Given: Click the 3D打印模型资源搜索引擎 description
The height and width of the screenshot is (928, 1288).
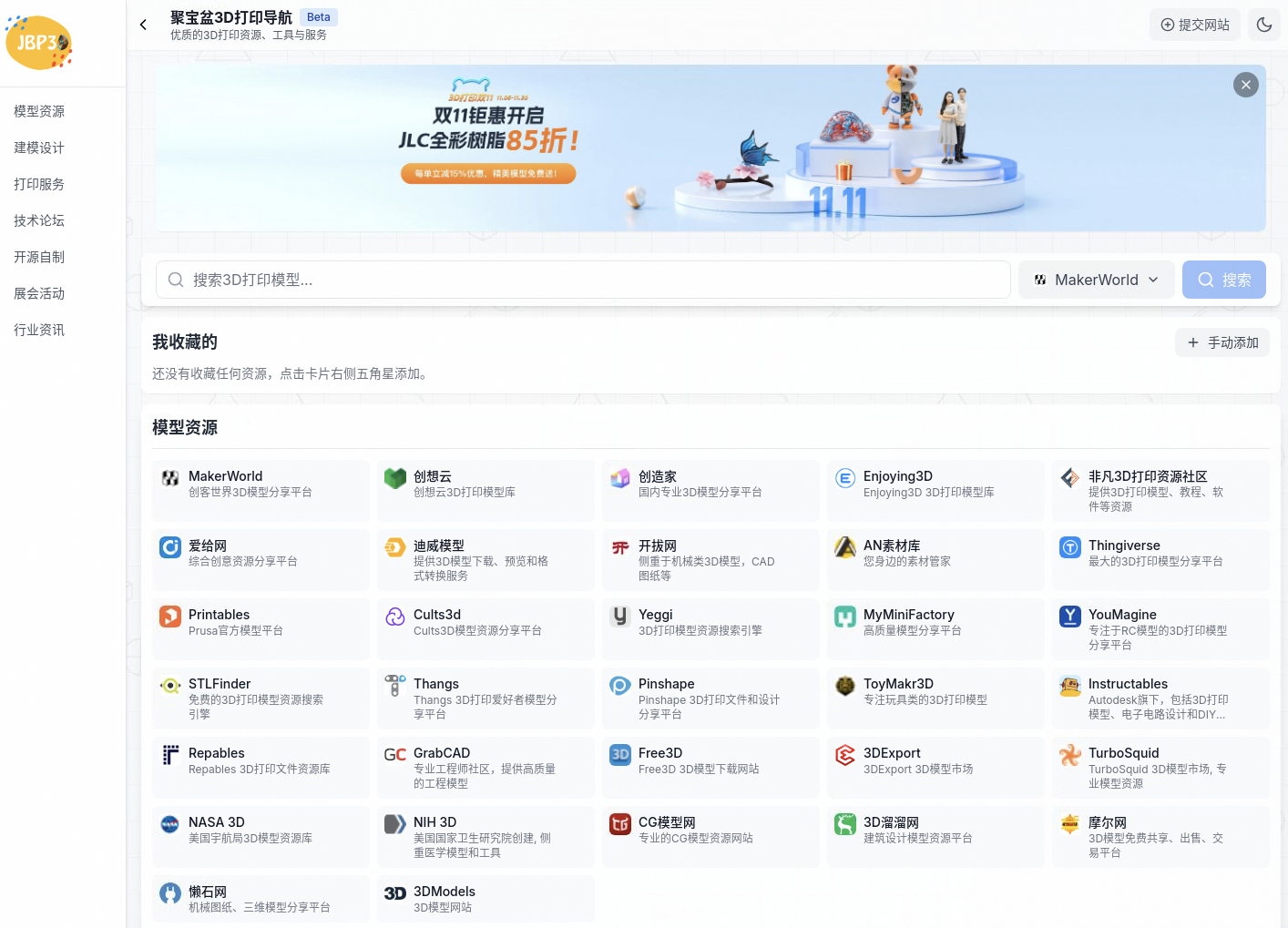Looking at the screenshot, I should click(x=700, y=630).
